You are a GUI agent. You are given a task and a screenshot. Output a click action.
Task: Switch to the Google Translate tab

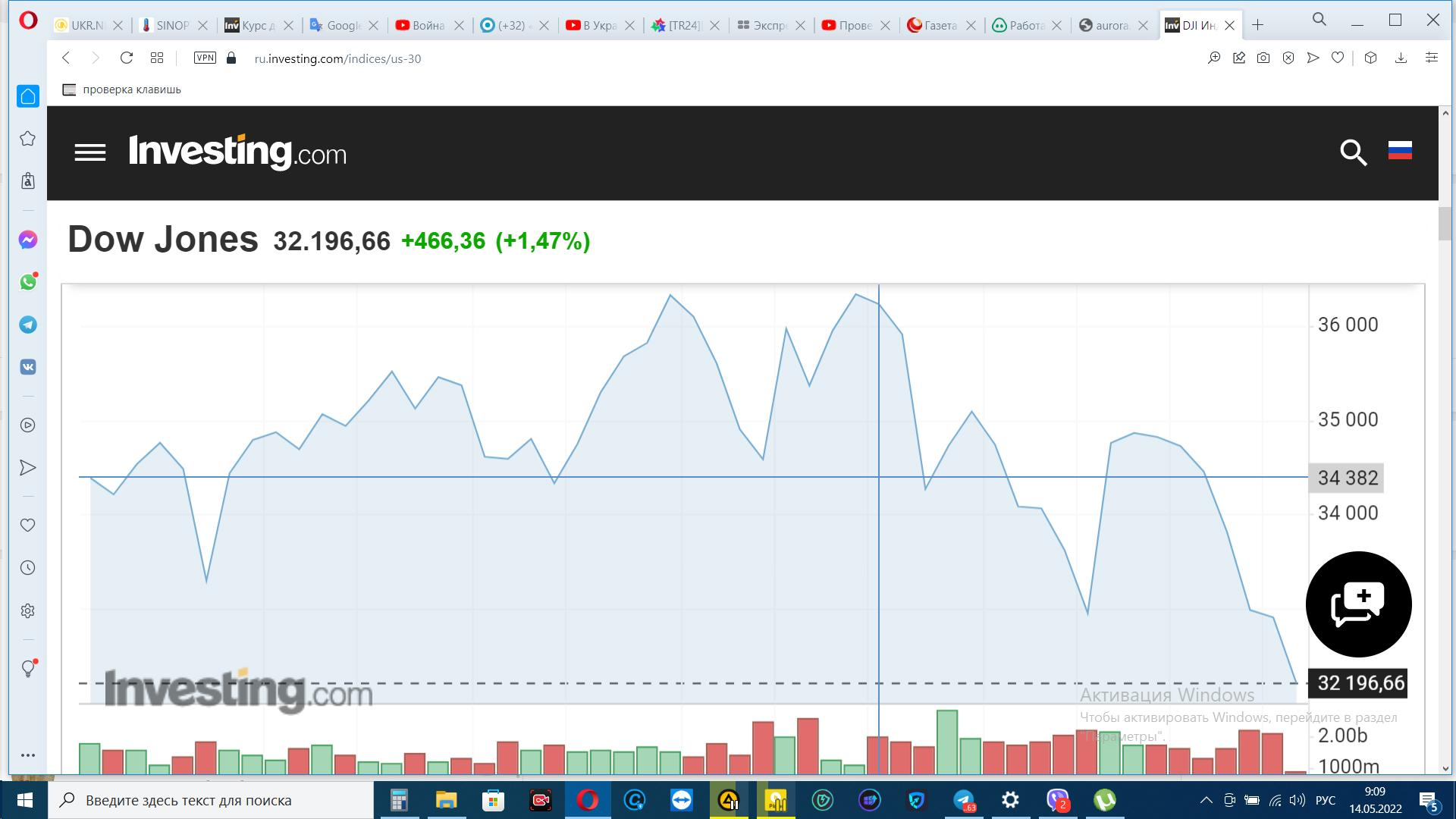[x=344, y=26]
